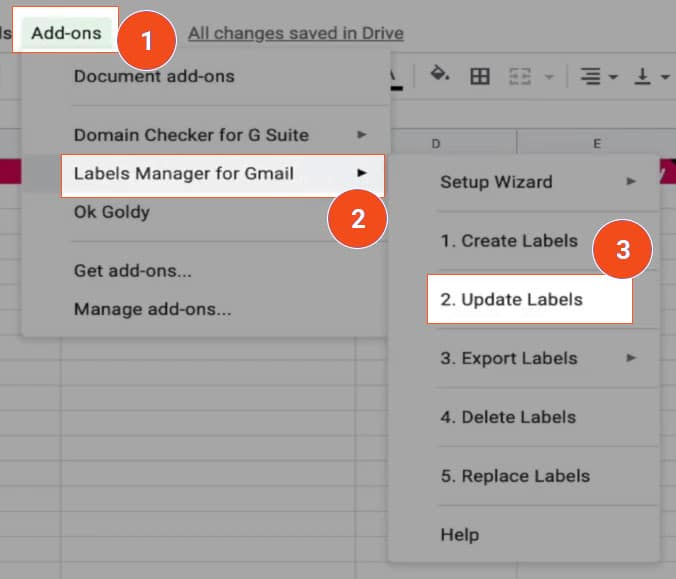
Task: Choose Get add-ons...
Action: tap(133, 271)
